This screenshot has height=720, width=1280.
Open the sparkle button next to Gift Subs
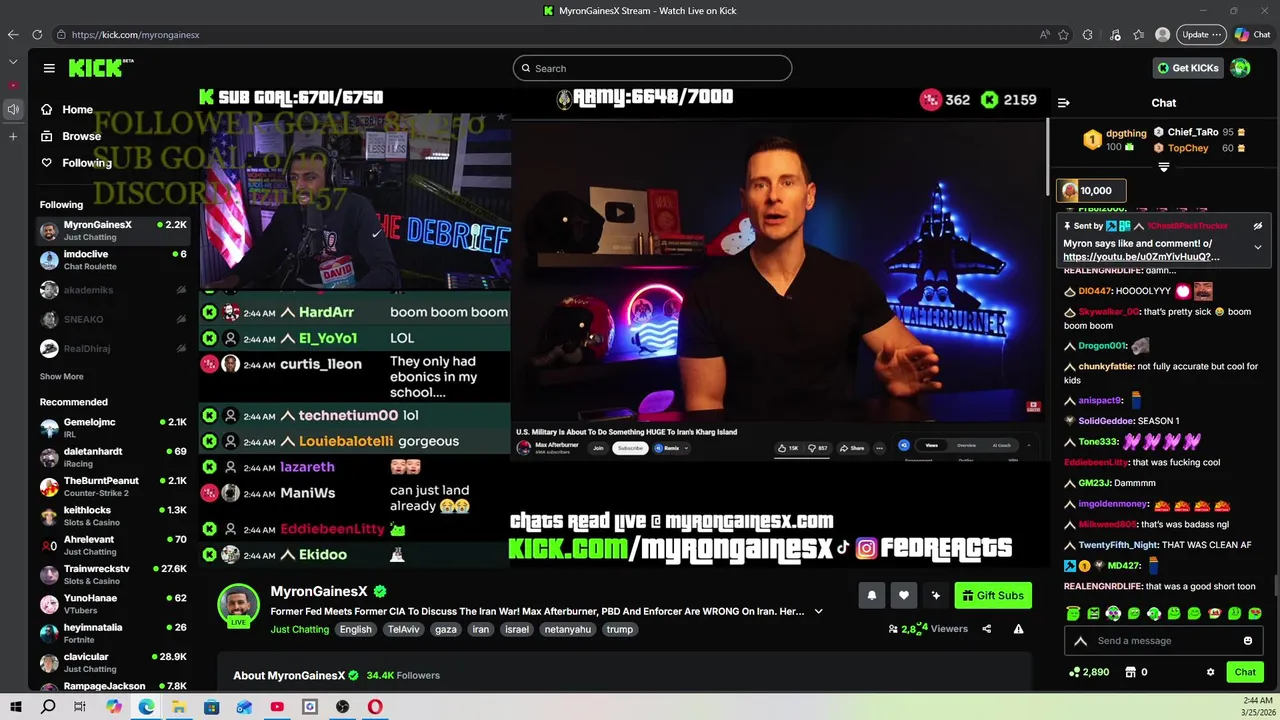pos(935,596)
